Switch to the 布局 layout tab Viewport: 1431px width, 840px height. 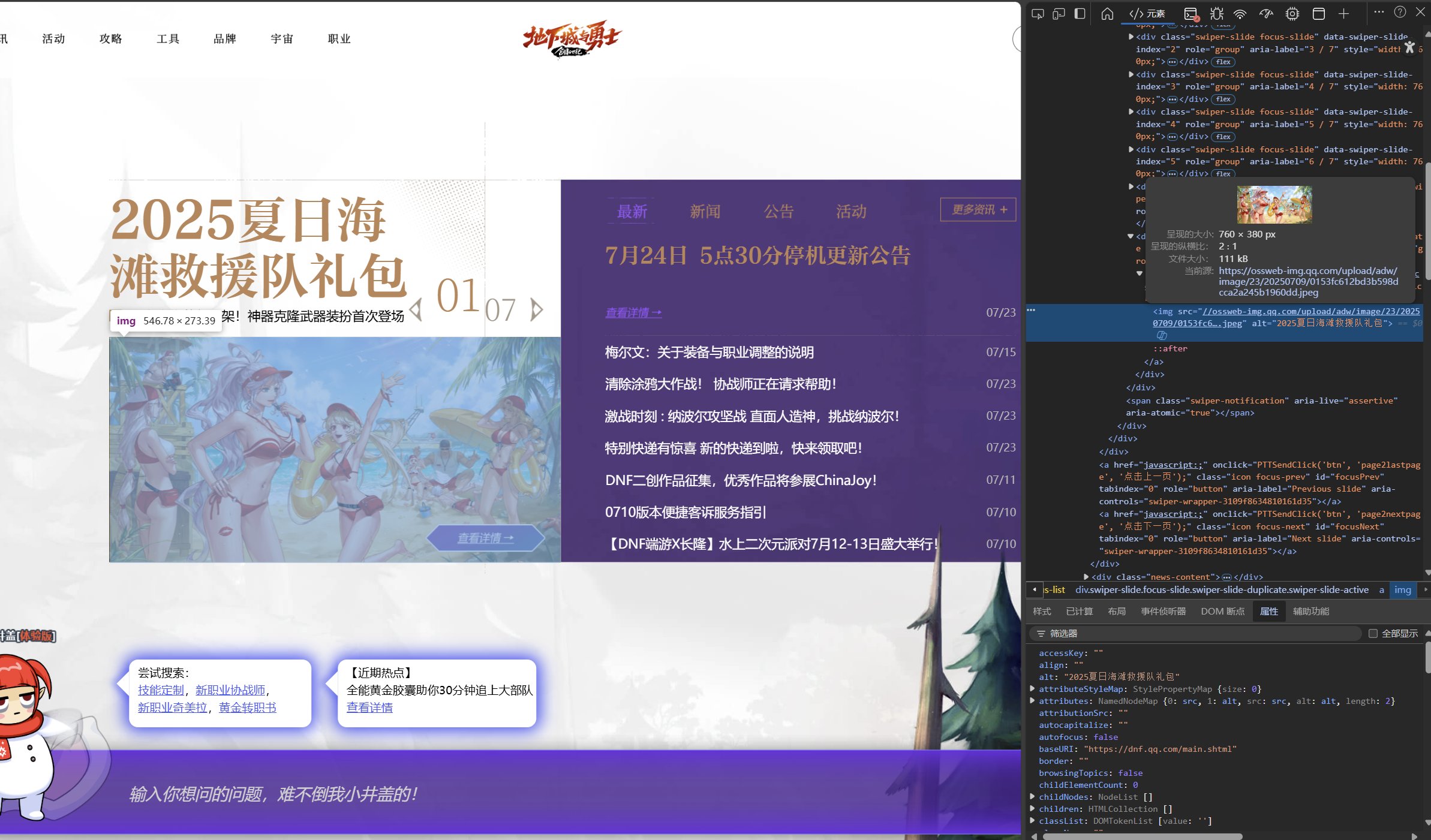(1117, 611)
